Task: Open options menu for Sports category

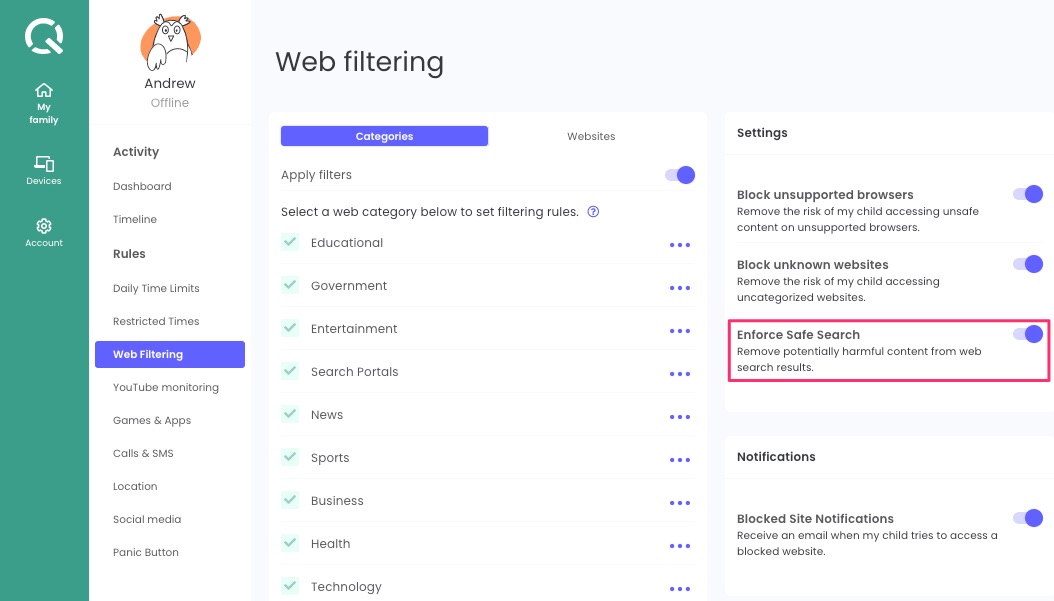Action: 680,460
